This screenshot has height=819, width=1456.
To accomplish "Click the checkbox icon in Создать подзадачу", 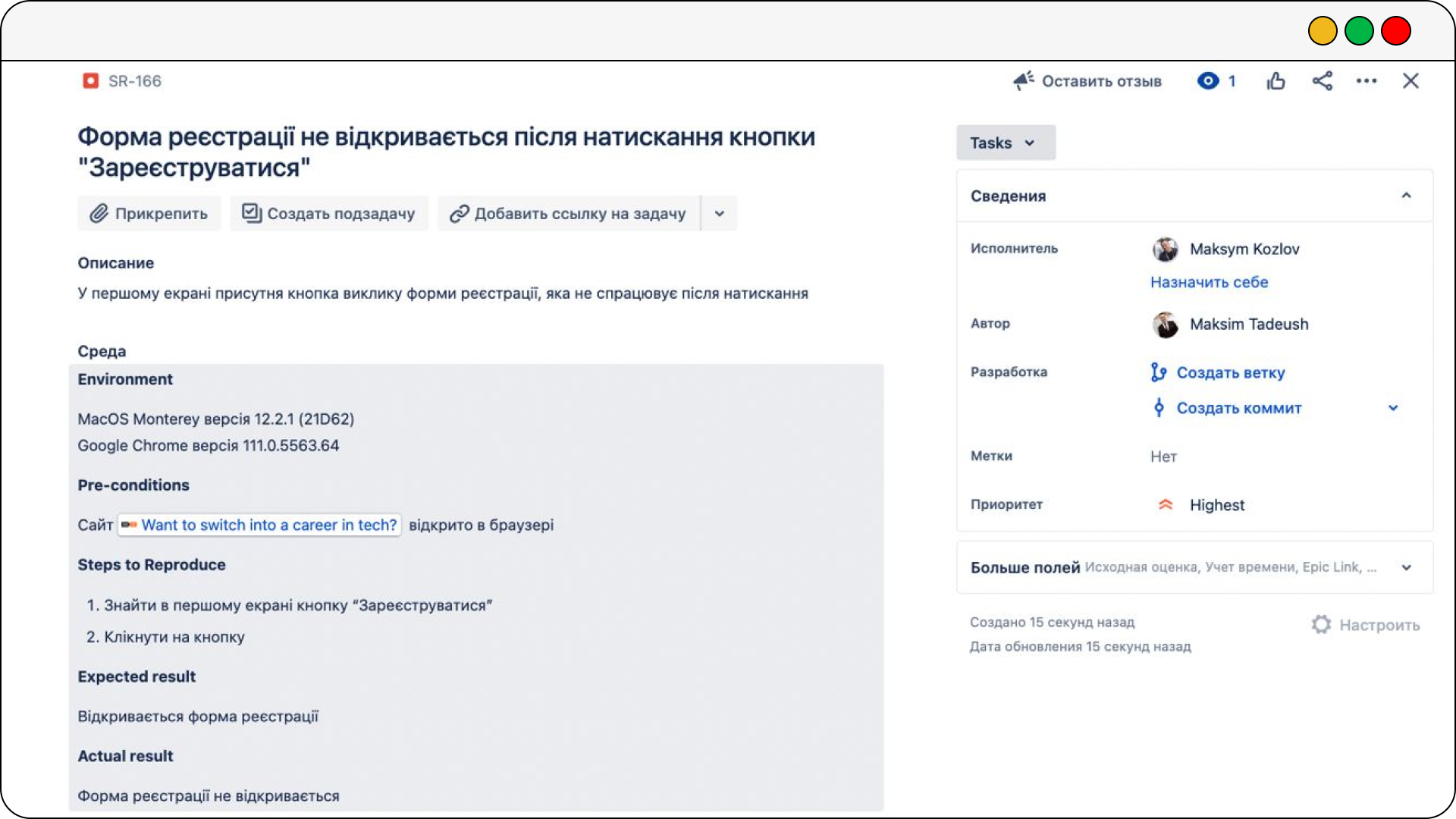I will pyautogui.click(x=252, y=213).
